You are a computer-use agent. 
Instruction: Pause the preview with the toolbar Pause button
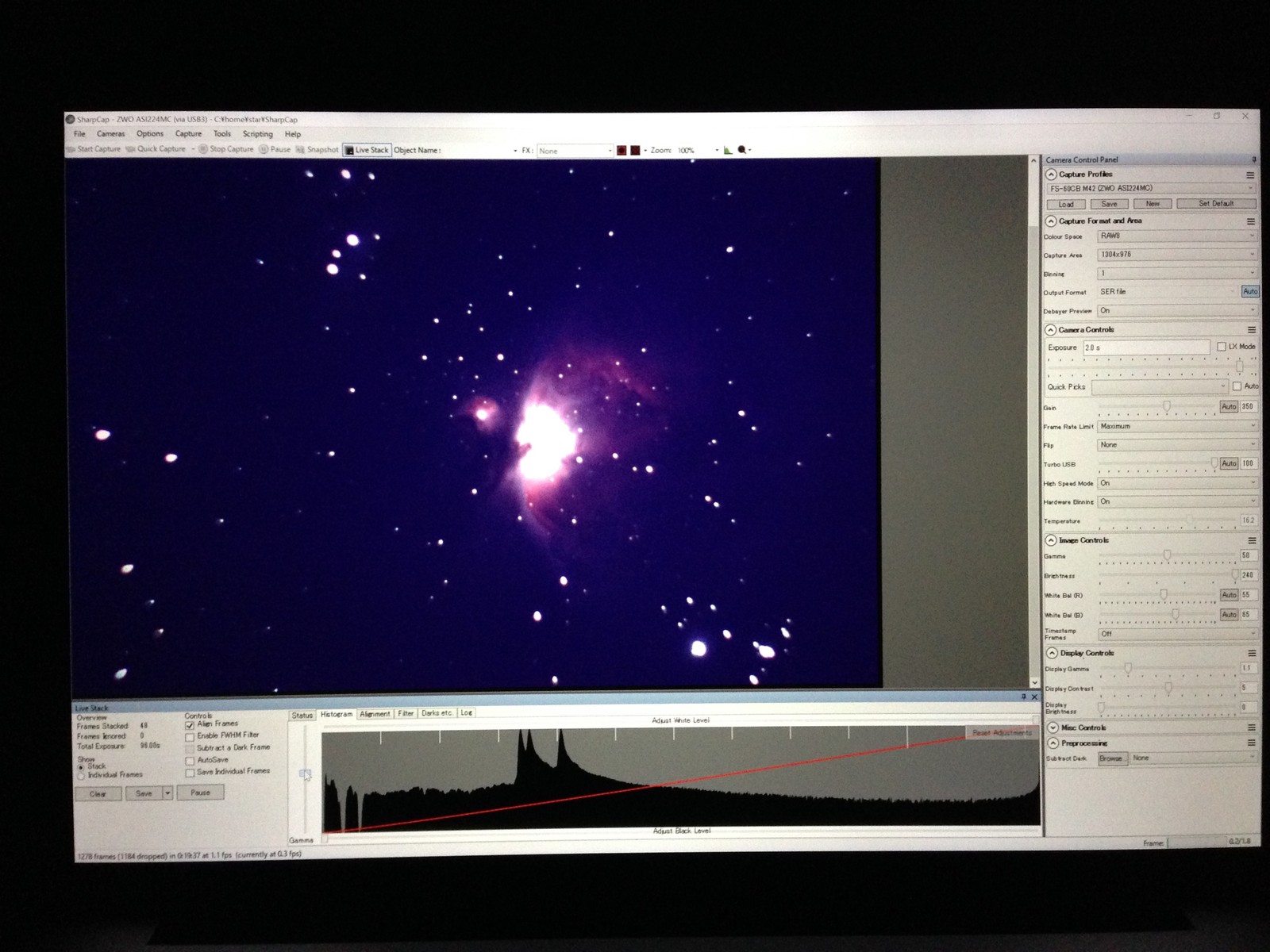pyautogui.click(x=275, y=149)
